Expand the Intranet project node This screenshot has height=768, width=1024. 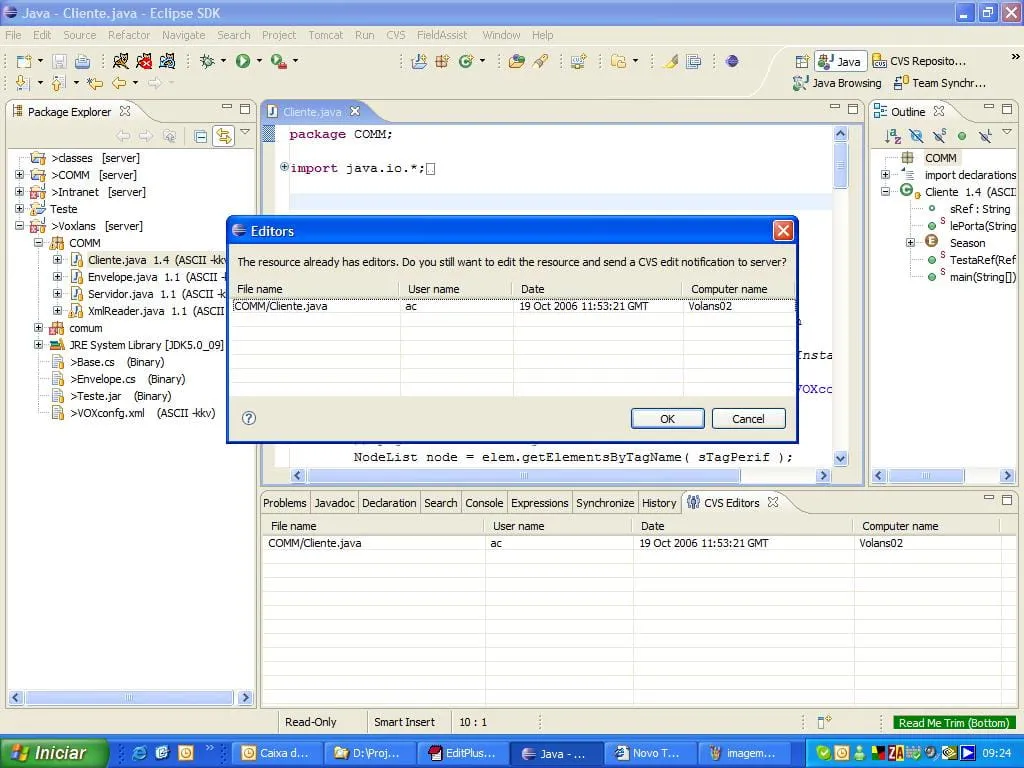[20, 192]
